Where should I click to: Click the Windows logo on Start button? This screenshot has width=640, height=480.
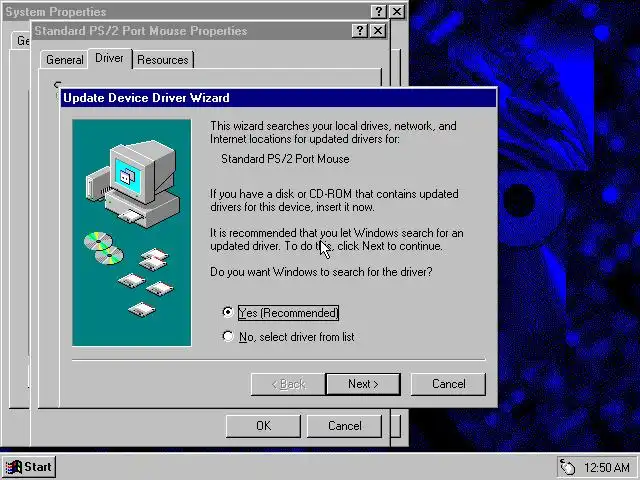pyautogui.click(x=14, y=467)
